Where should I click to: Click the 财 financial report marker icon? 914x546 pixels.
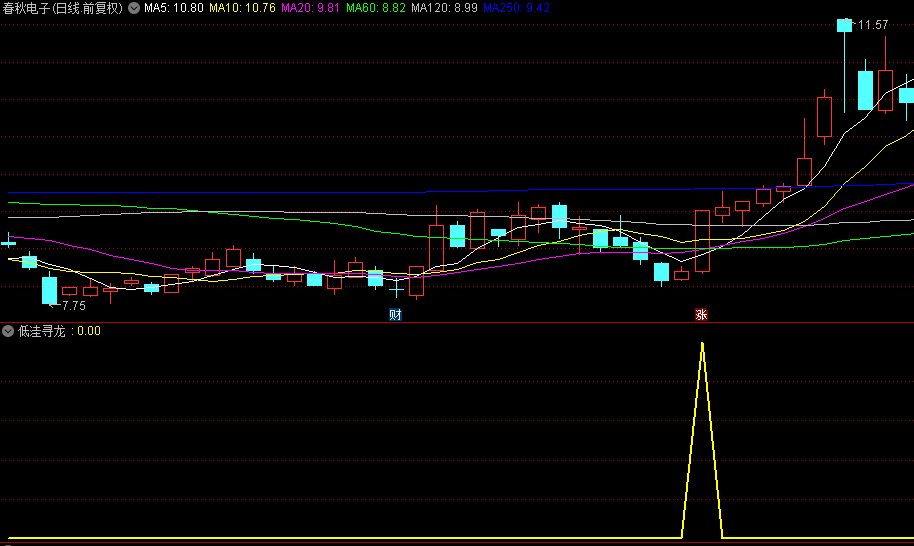click(395, 315)
